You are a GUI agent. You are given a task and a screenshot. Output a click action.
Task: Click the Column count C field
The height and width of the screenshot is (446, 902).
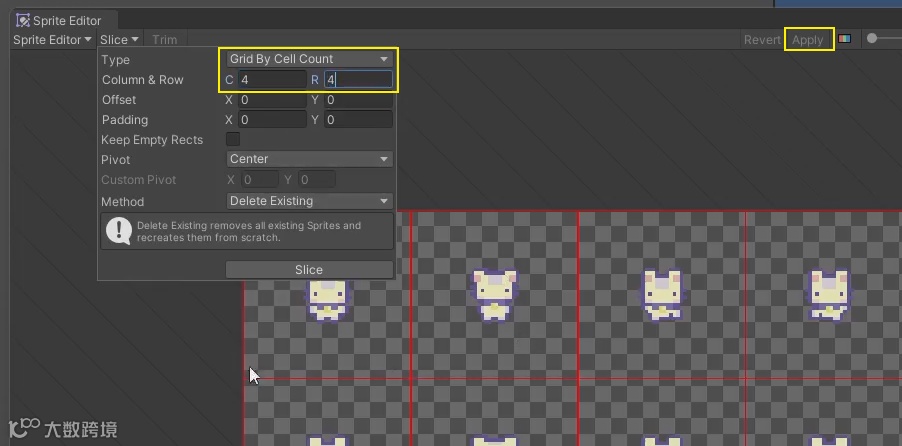pos(272,79)
